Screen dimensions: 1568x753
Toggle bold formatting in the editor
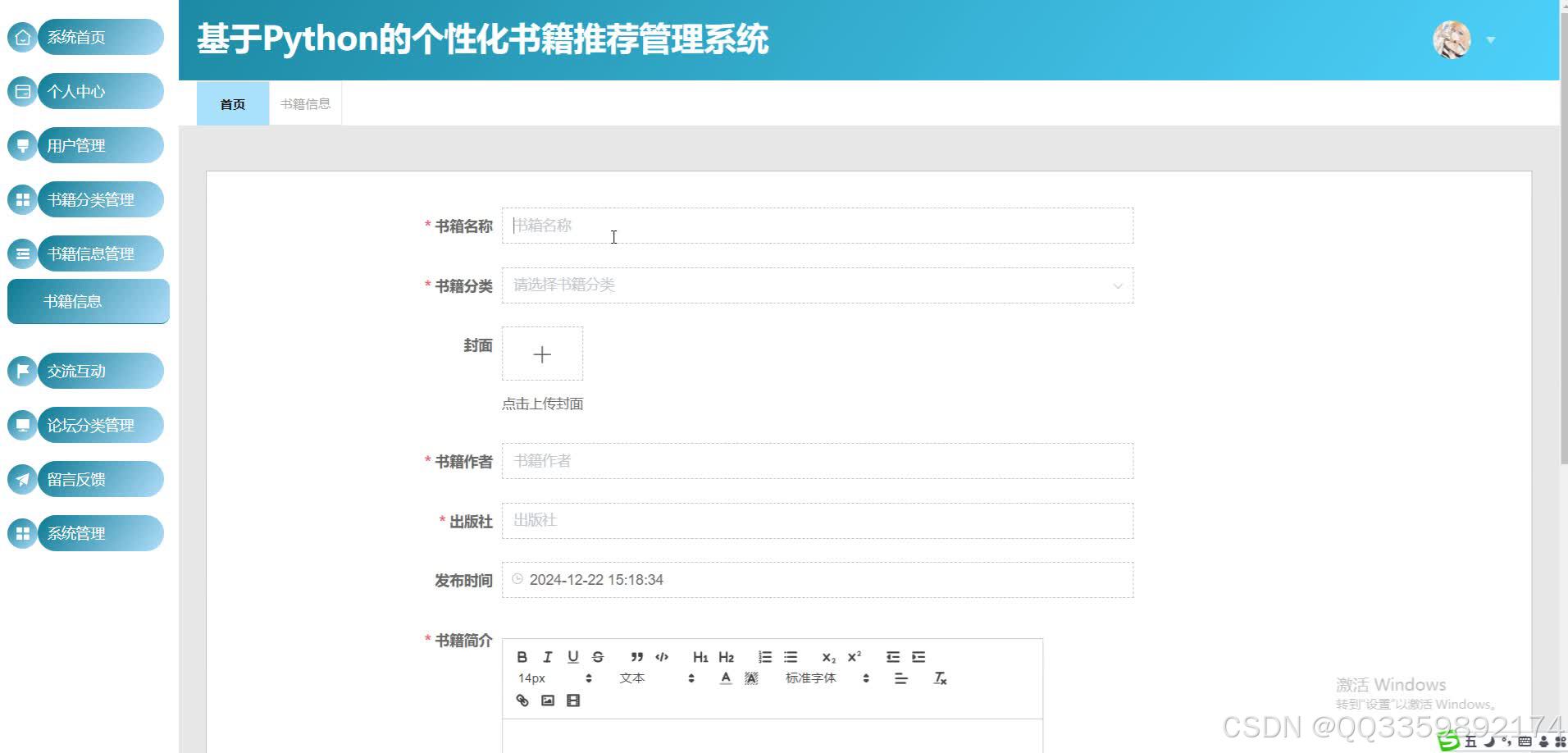tap(522, 656)
